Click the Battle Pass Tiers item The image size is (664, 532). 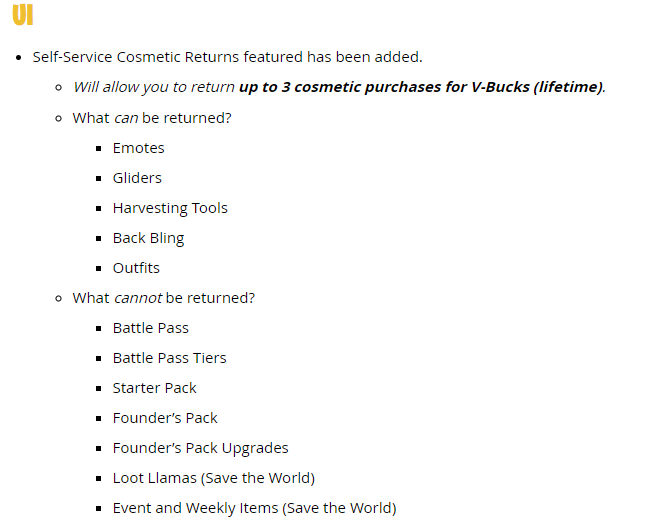click(170, 358)
